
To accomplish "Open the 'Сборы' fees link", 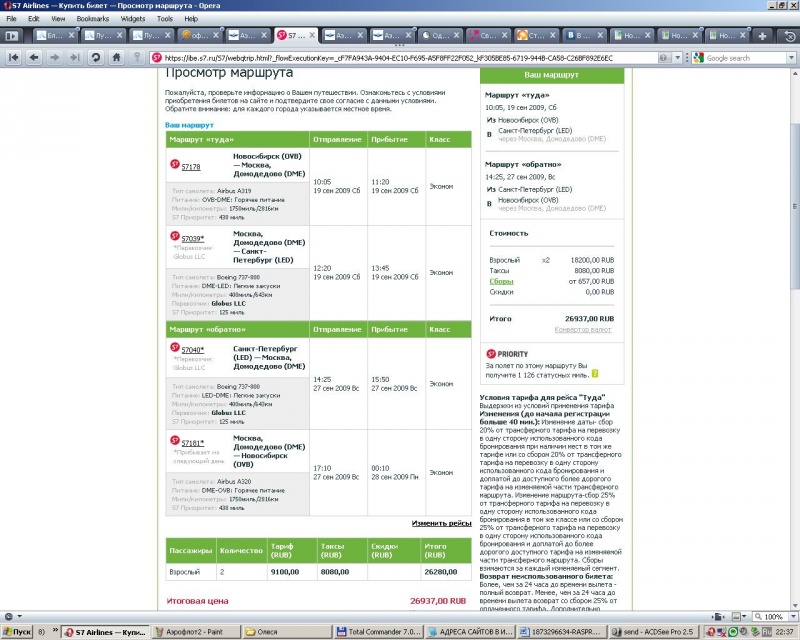I will pos(501,281).
